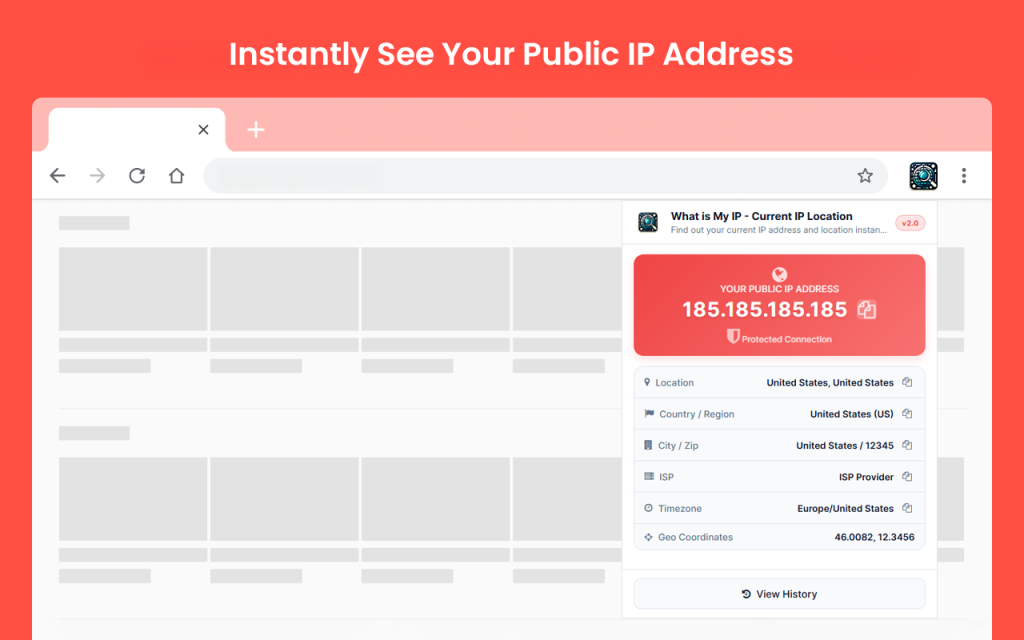
Task: Bookmark page with the star icon
Action: click(x=865, y=176)
